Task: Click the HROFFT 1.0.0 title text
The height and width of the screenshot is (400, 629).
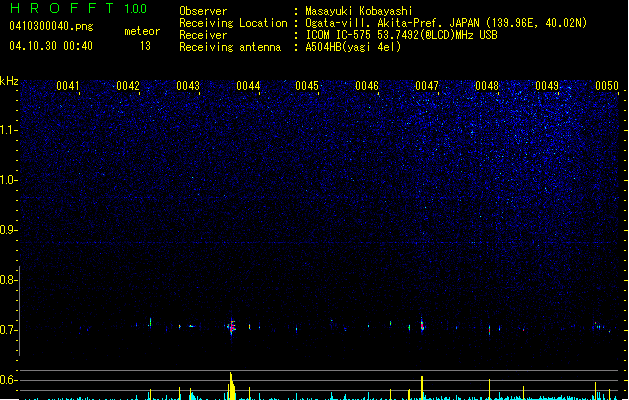Action: [x=79, y=8]
